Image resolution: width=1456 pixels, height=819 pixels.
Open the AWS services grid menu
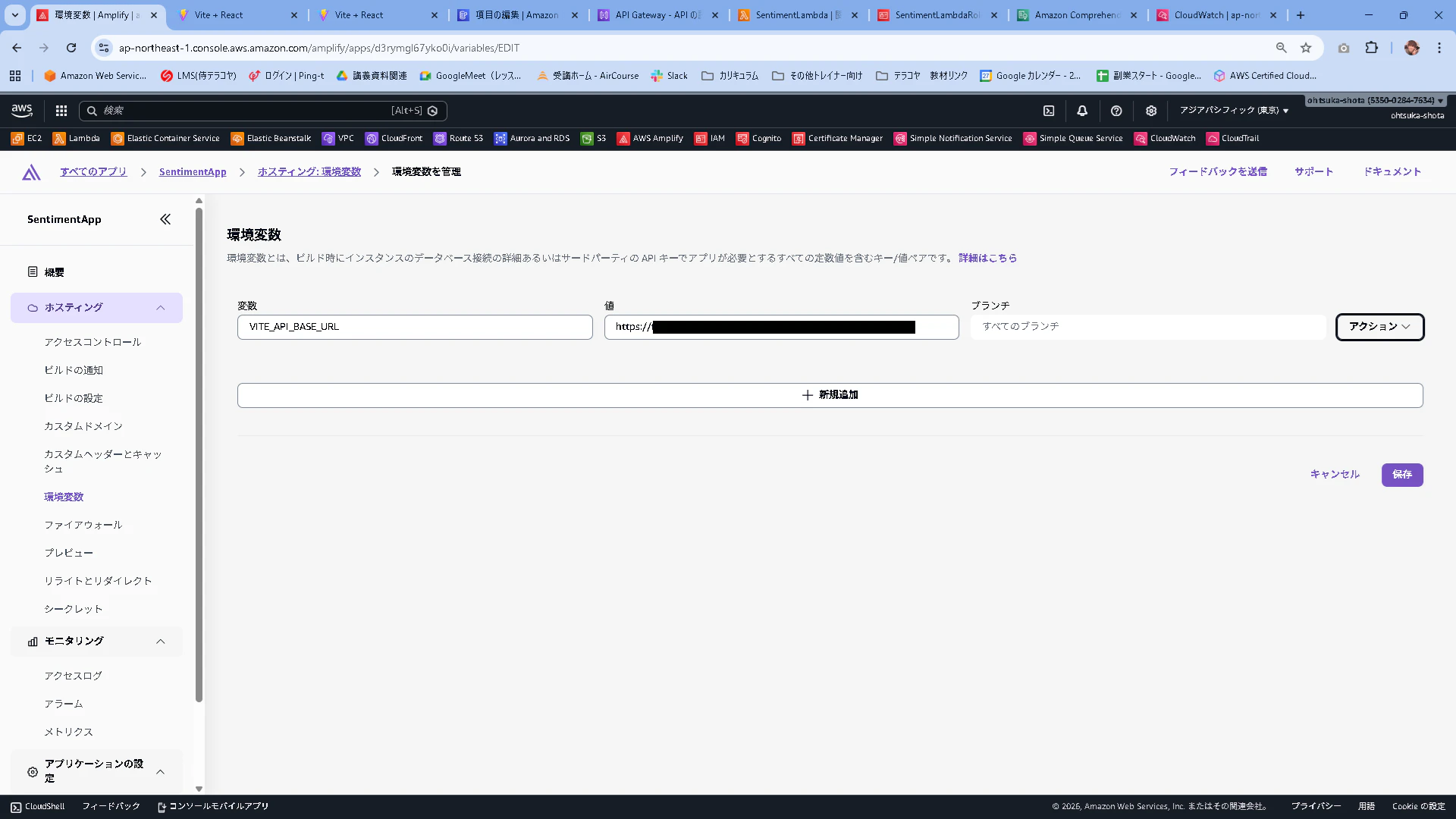click(61, 111)
